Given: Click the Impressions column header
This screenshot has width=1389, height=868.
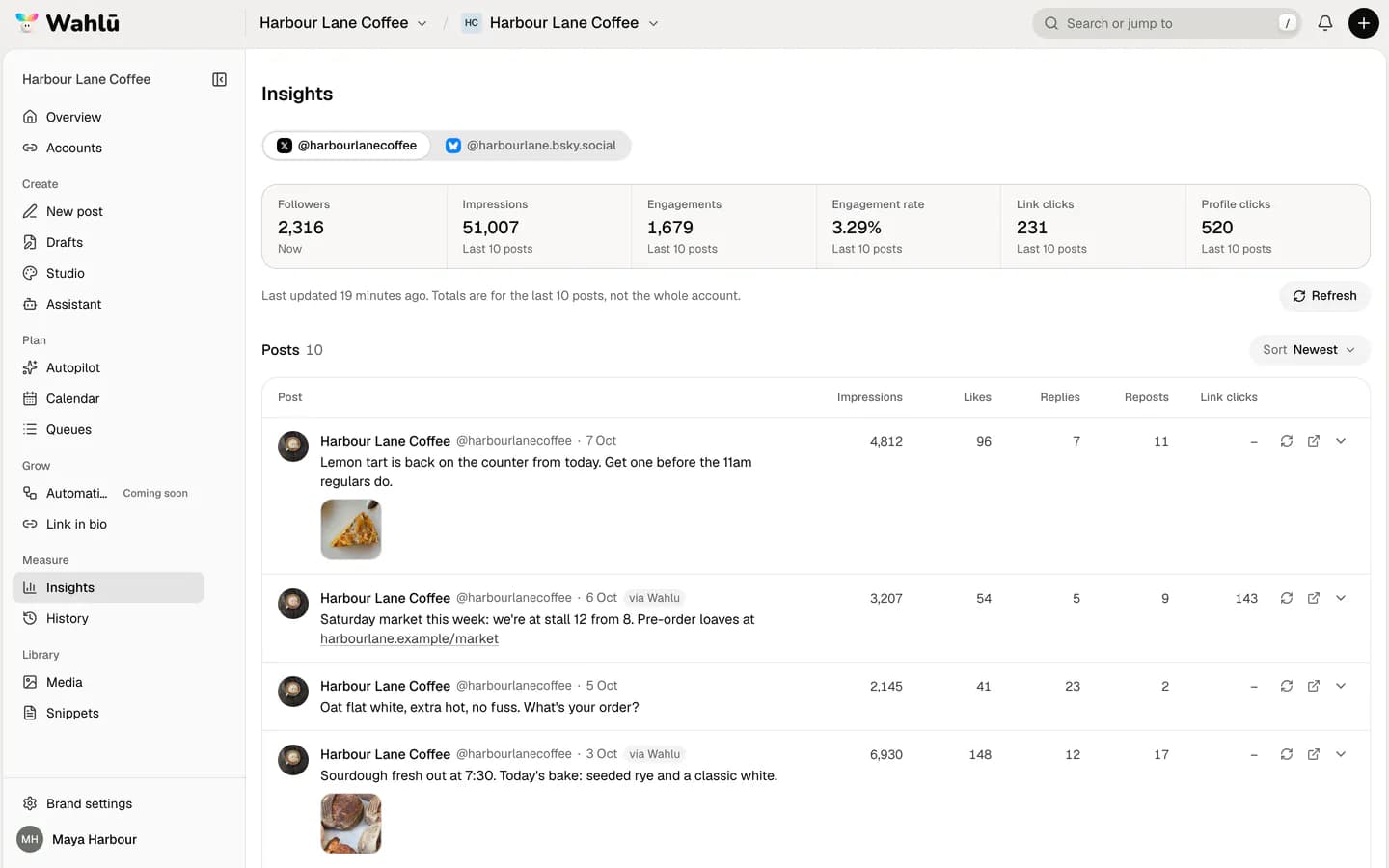Looking at the screenshot, I should (869, 397).
